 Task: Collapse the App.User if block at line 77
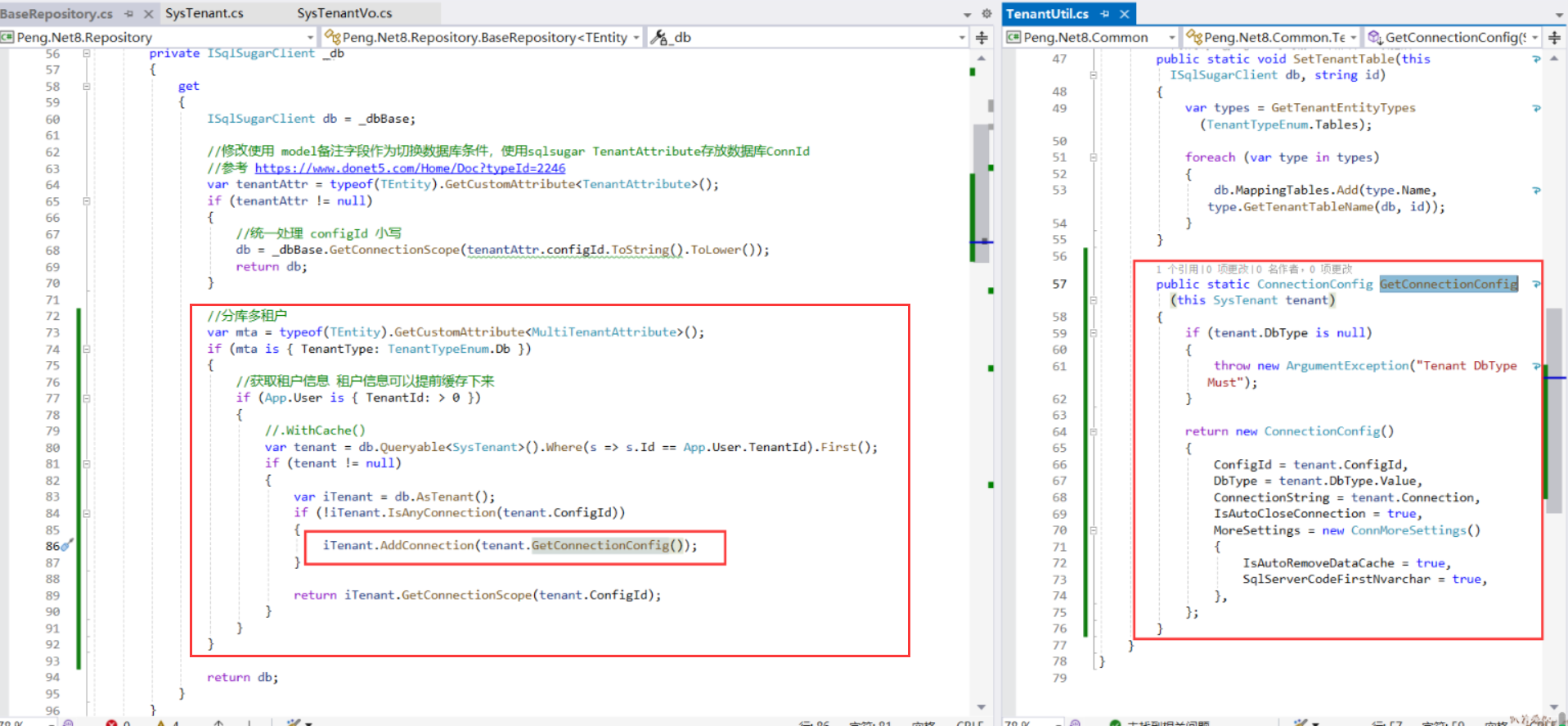(x=86, y=398)
